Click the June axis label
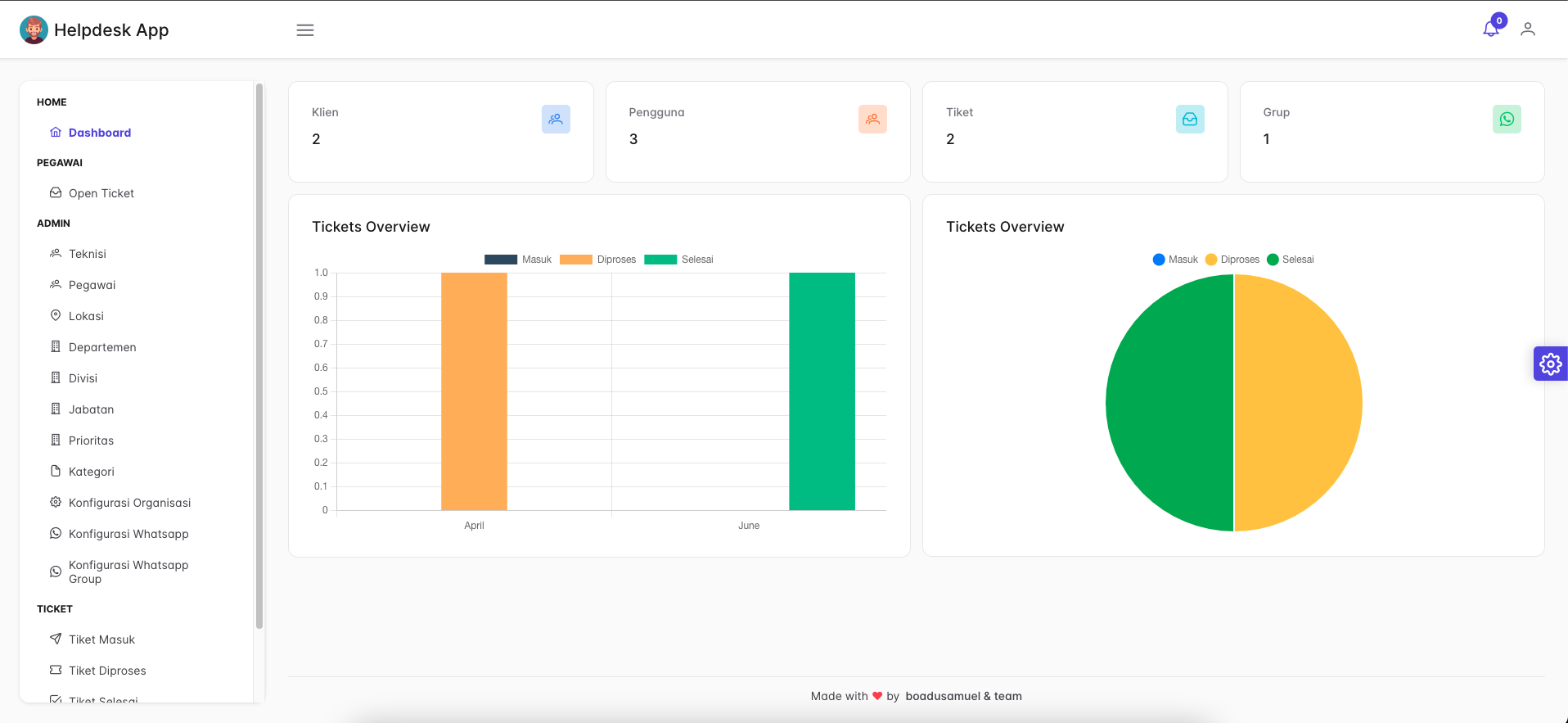Screen dimensions: 1568x723 [x=749, y=526]
